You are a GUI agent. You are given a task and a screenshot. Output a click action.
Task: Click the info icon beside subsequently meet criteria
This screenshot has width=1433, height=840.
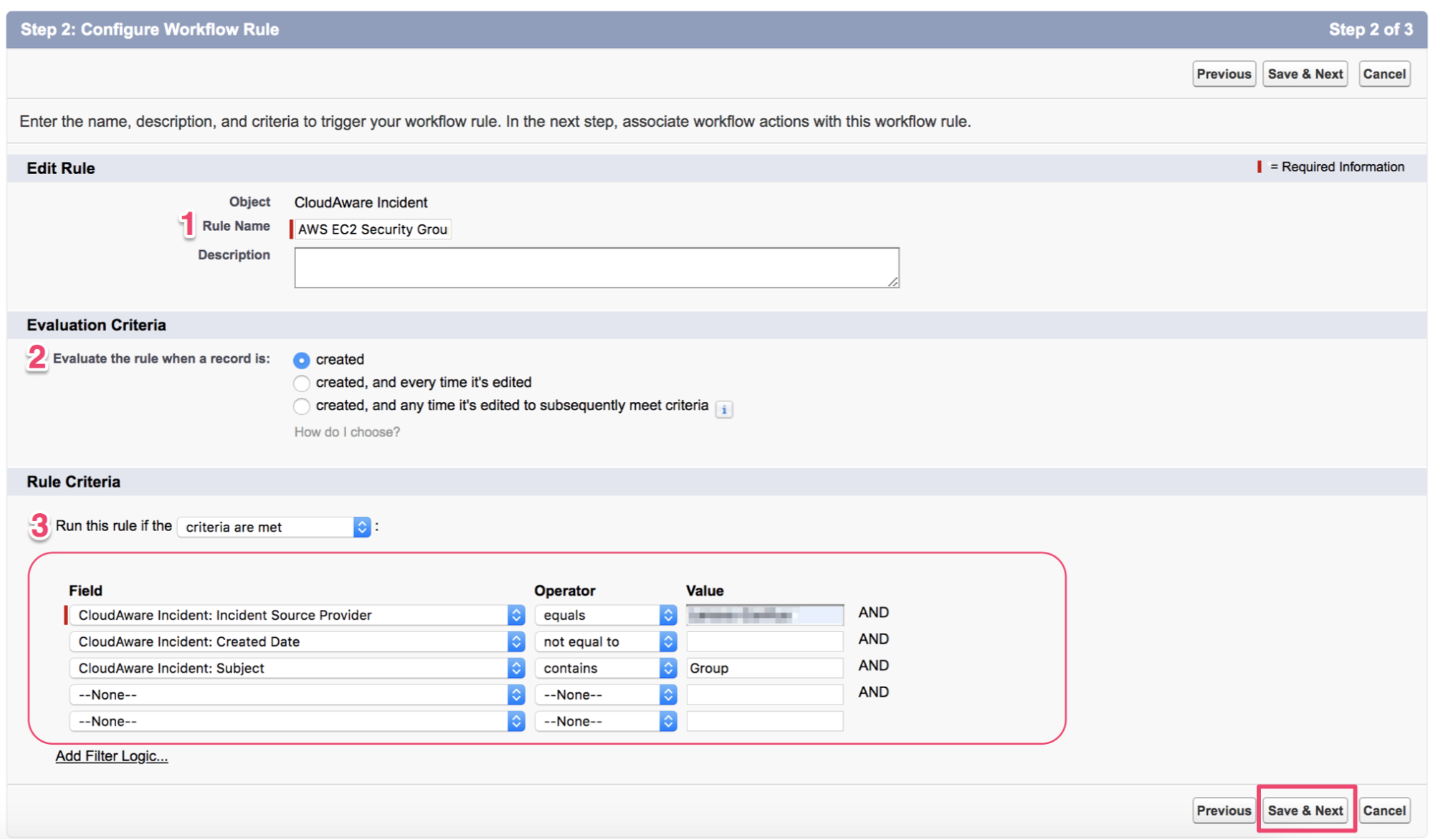(724, 409)
